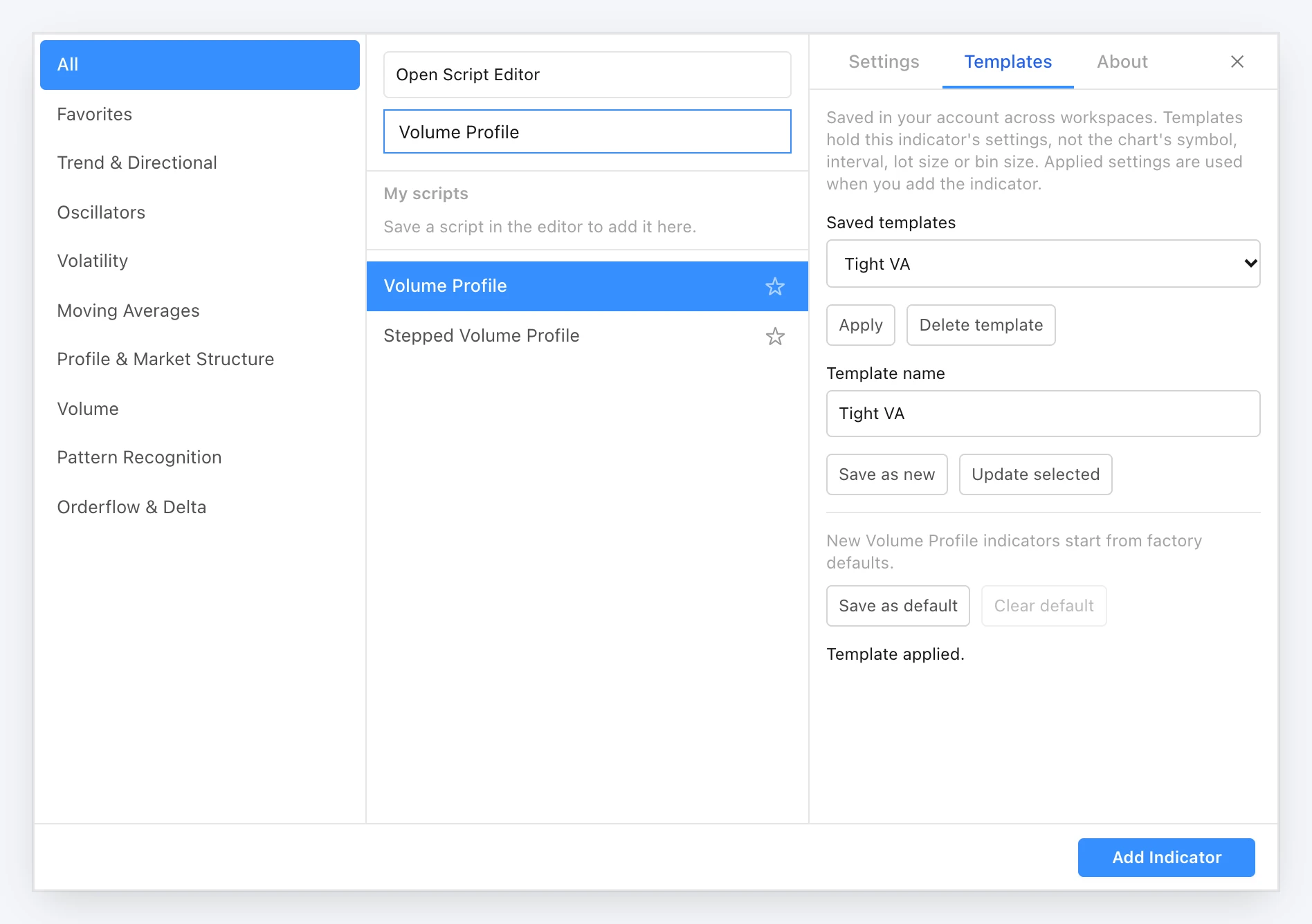This screenshot has height=924, width=1312.
Task: Select the Oscillators category
Action: tap(199, 212)
